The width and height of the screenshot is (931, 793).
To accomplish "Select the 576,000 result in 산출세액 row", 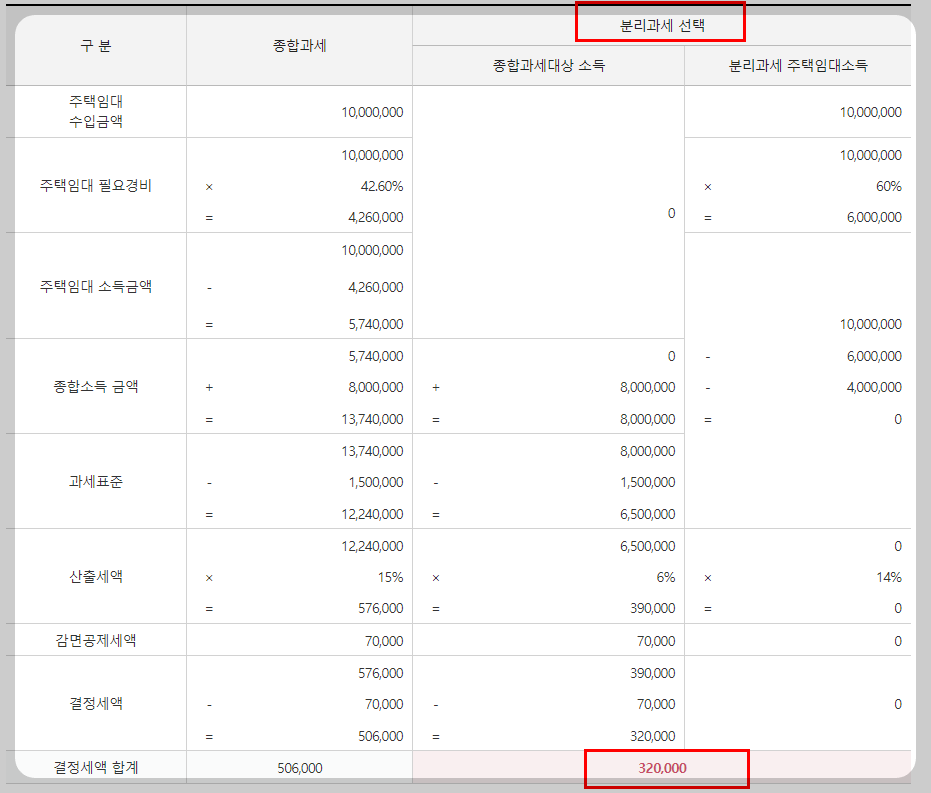I will click(x=381, y=608).
